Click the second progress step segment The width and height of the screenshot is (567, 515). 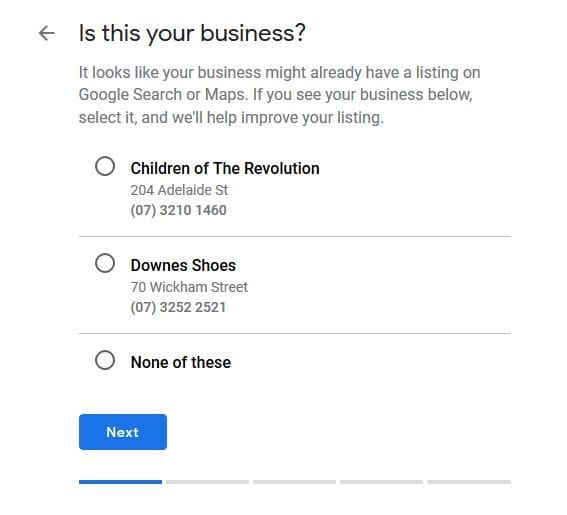(208, 482)
